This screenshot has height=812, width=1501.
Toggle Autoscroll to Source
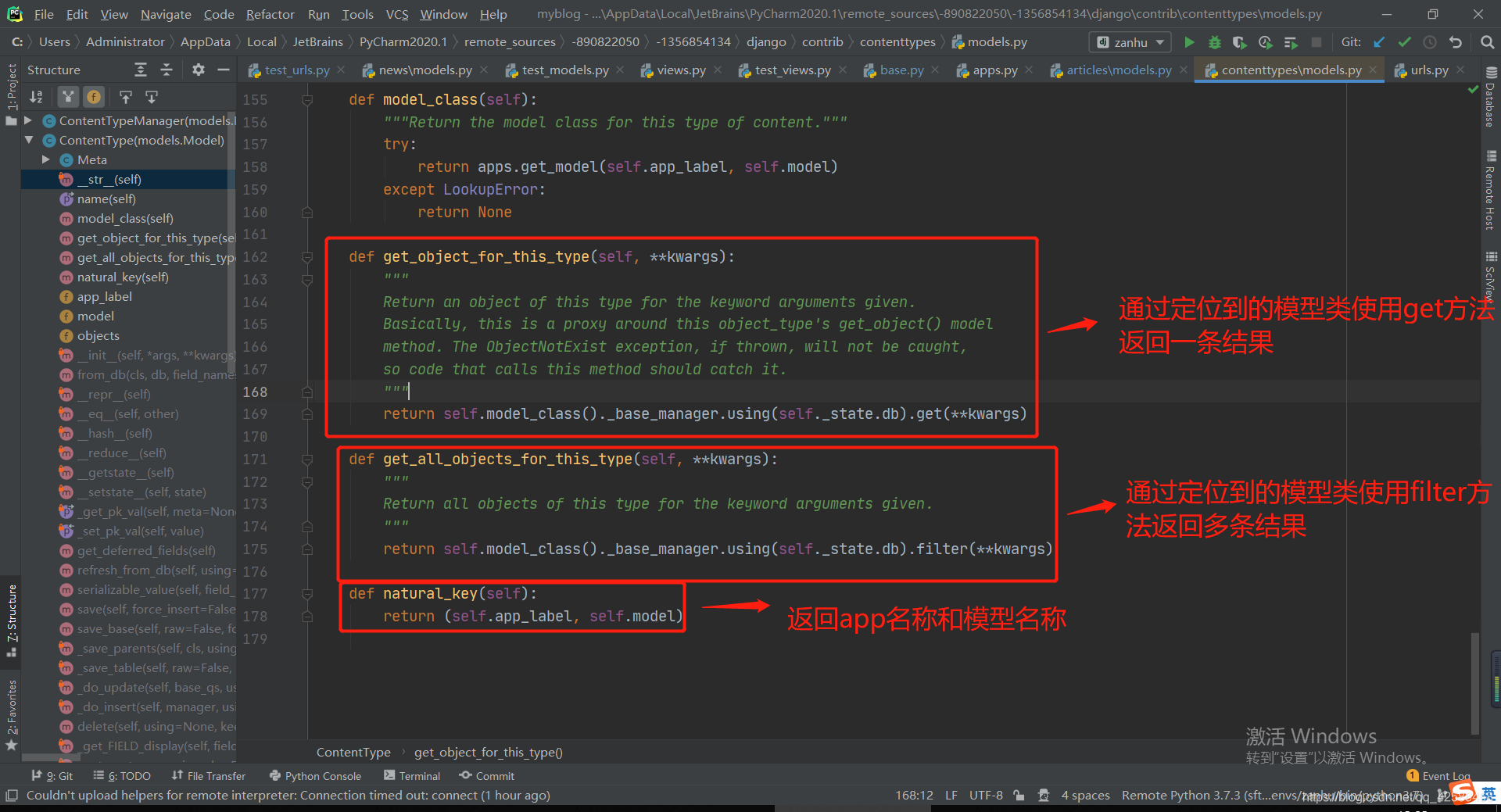point(126,97)
